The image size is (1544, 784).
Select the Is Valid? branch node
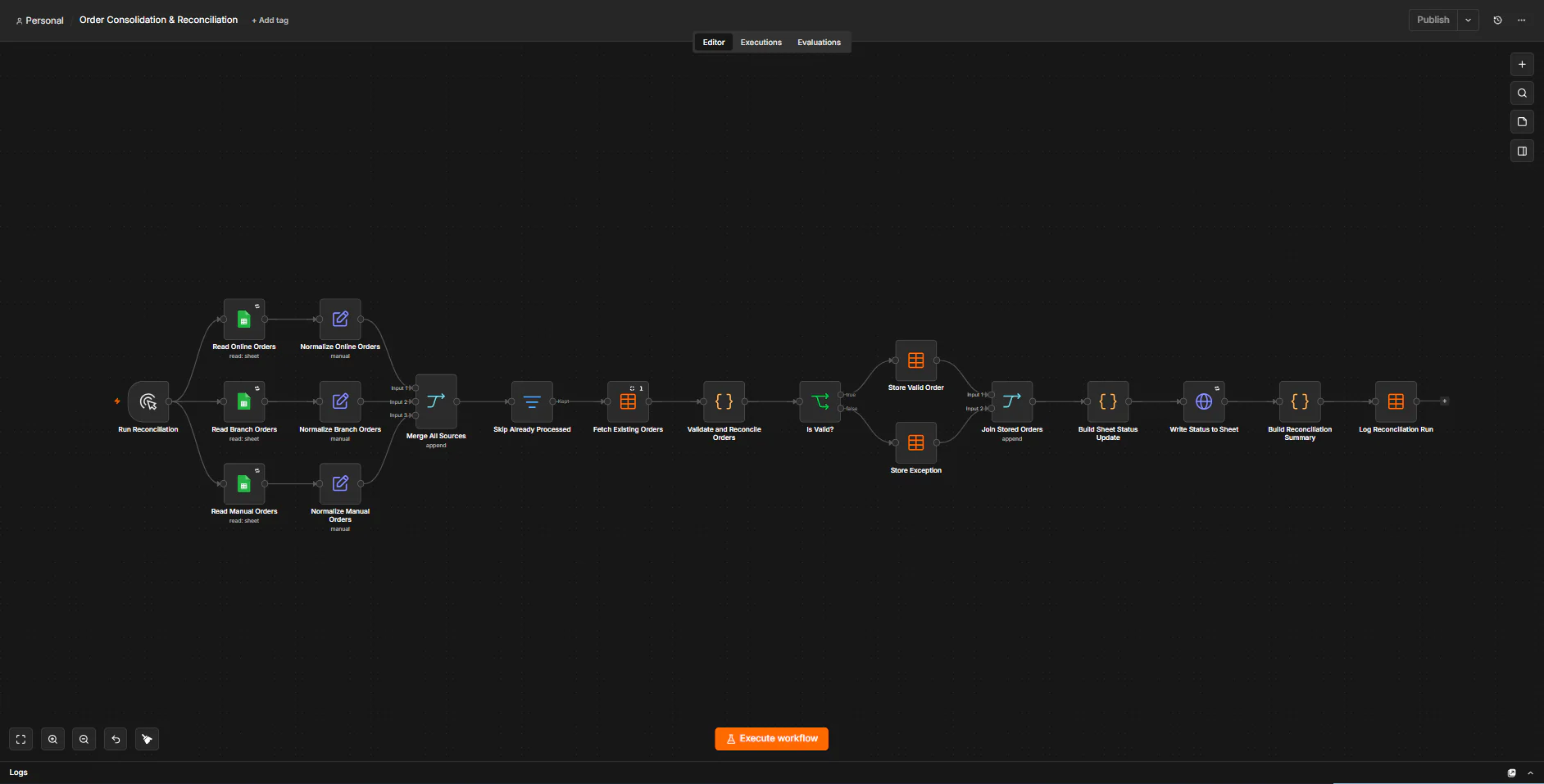click(x=820, y=401)
